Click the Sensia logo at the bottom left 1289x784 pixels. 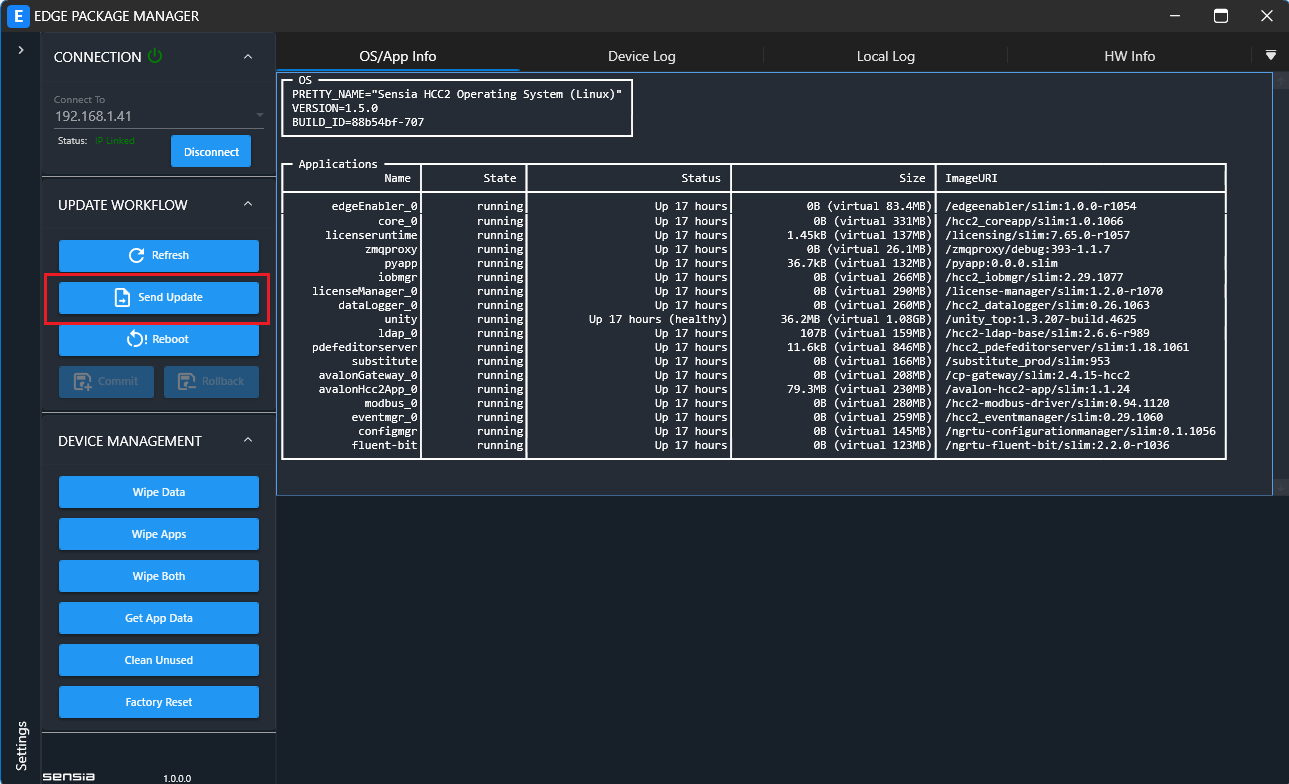pyautogui.click(x=69, y=776)
